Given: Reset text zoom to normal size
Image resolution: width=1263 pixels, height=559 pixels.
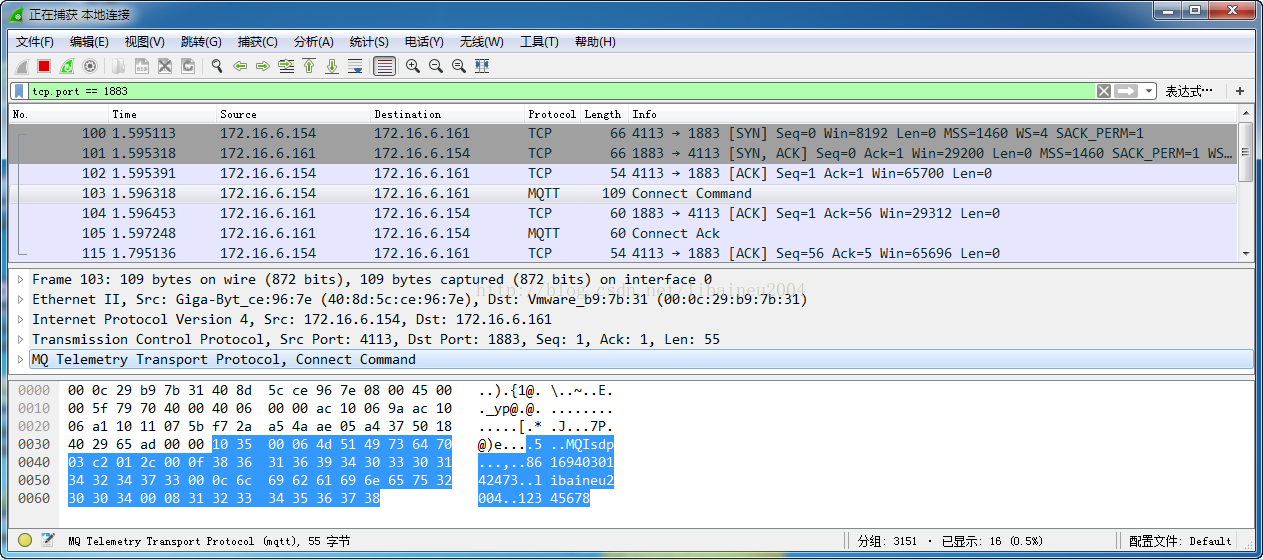Looking at the screenshot, I should pyautogui.click(x=459, y=66).
